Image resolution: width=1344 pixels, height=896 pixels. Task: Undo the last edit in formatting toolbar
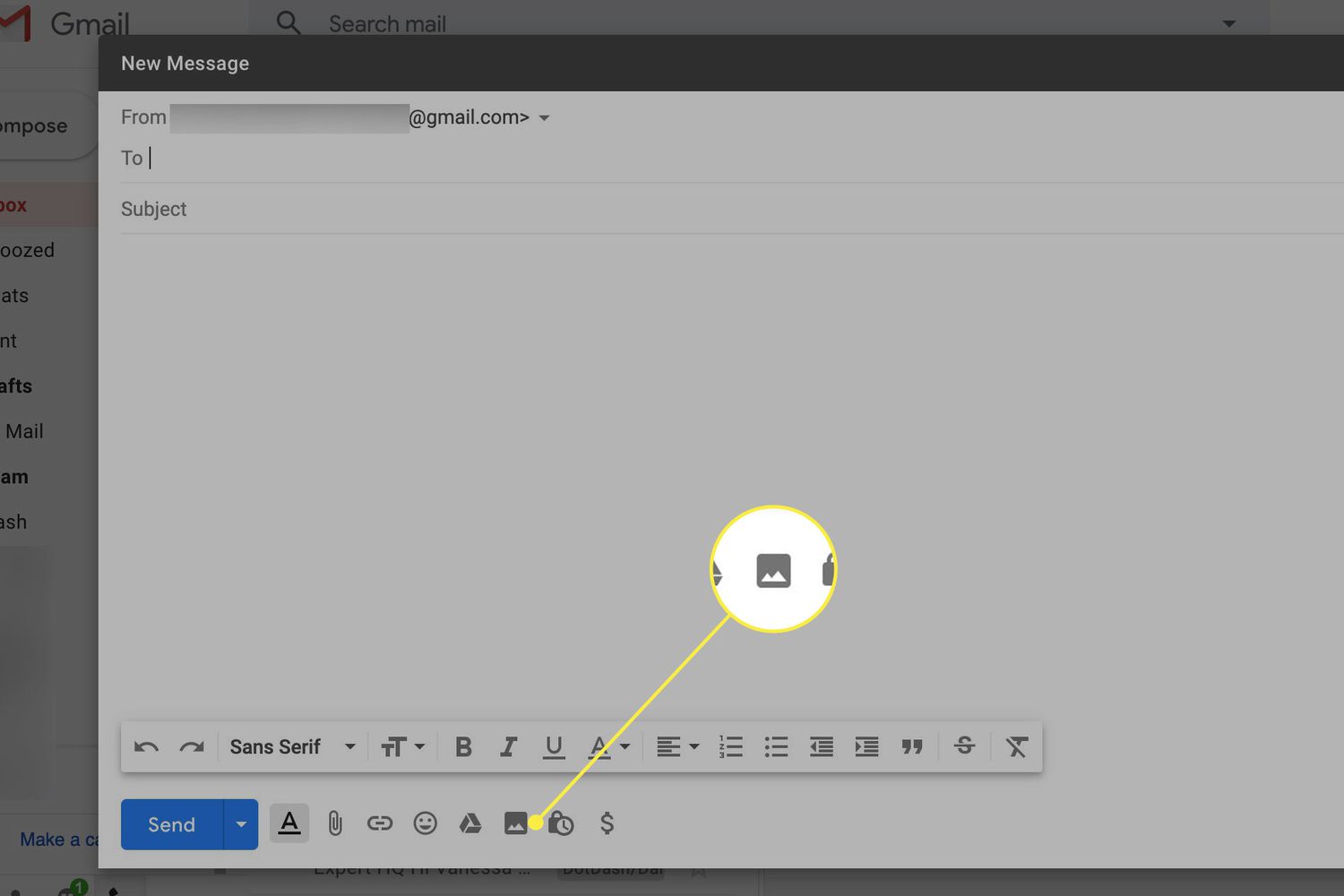(146, 746)
